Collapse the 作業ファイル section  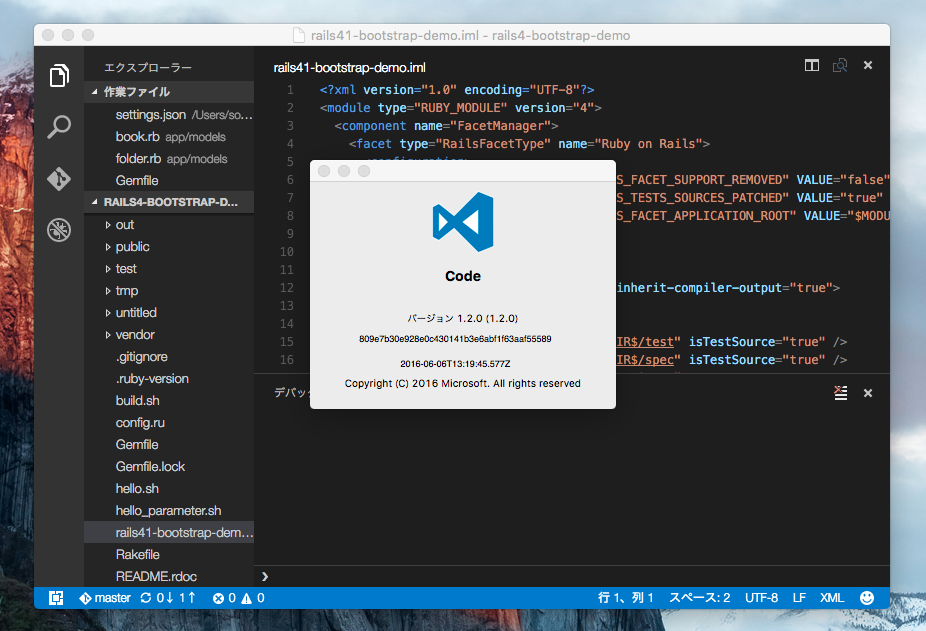point(136,92)
